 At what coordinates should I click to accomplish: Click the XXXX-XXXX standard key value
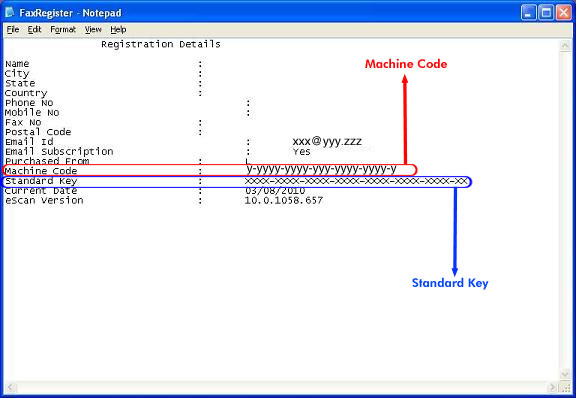coord(356,181)
